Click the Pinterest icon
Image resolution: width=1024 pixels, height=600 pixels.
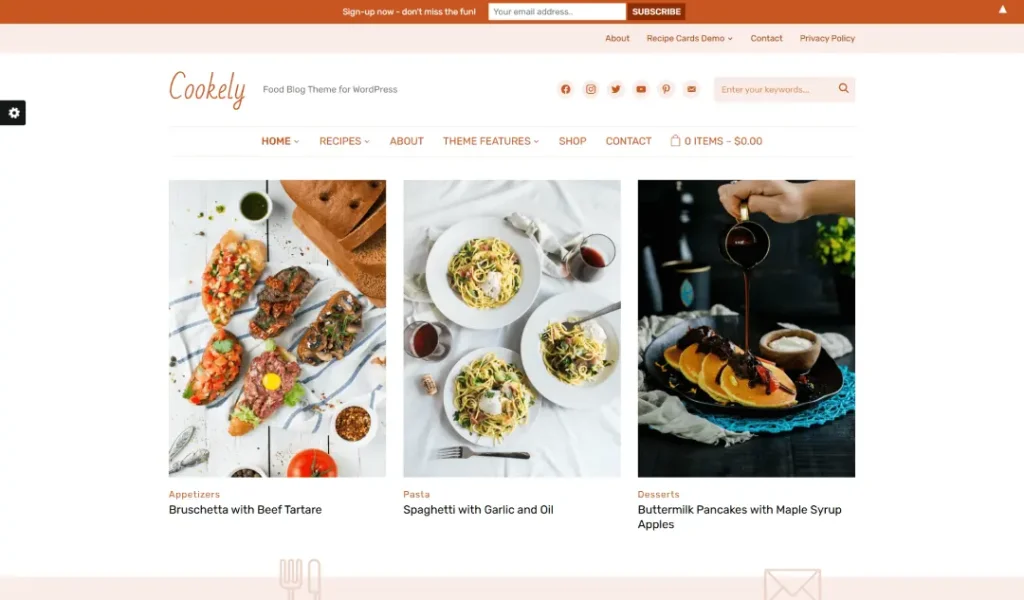coord(666,89)
